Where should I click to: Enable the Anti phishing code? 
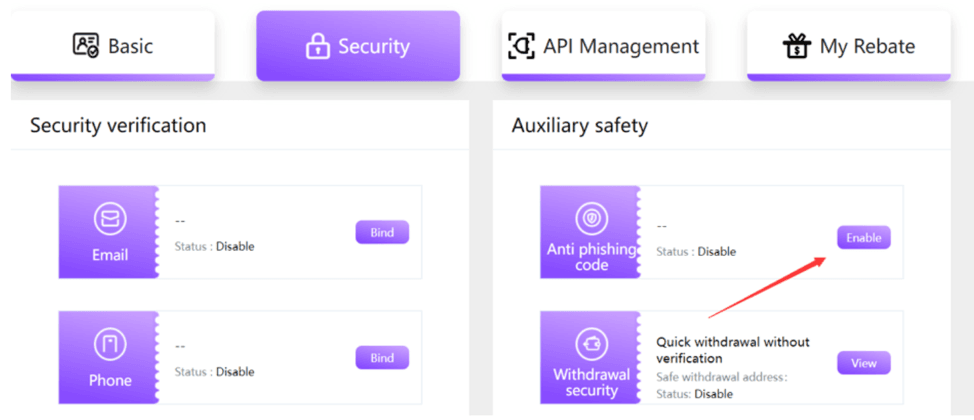tap(863, 238)
